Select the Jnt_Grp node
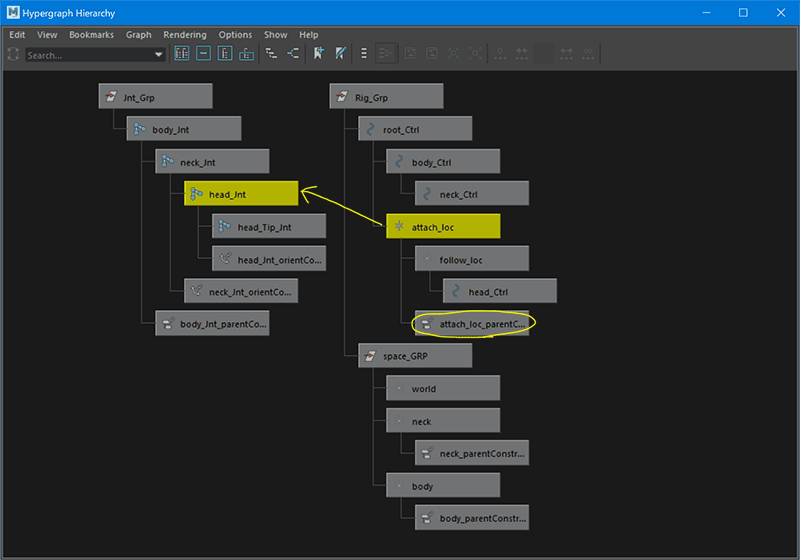Screen dimensions: 800x560 pos(156,96)
